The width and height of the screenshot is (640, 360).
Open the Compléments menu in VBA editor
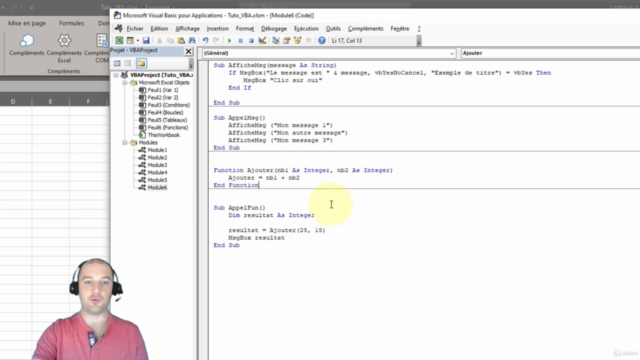[x=365, y=29]
